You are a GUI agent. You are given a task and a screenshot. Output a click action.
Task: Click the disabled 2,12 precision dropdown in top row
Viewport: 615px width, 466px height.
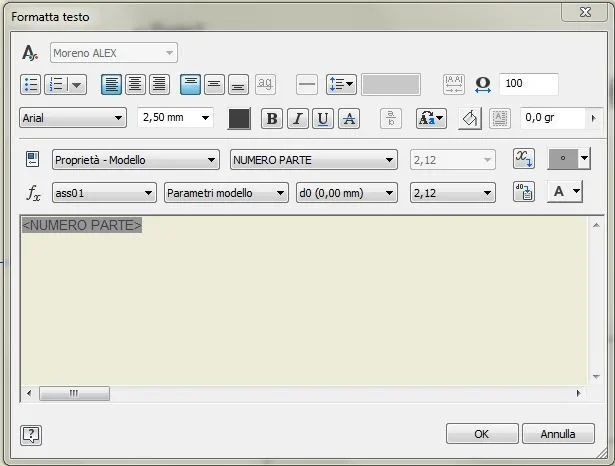tap(453, 160)
